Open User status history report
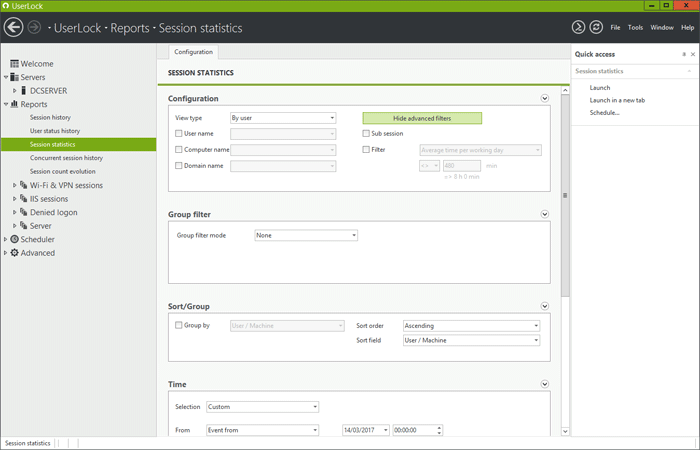 (x=55, y=131)
